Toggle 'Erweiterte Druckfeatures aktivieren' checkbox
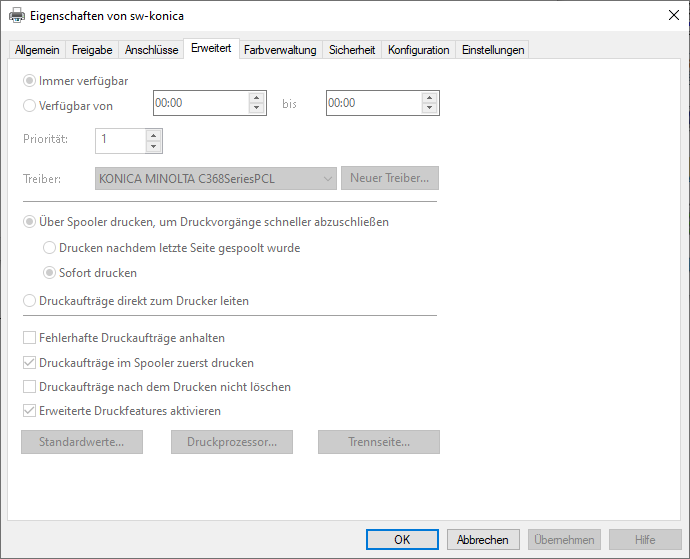 point(29,410)
